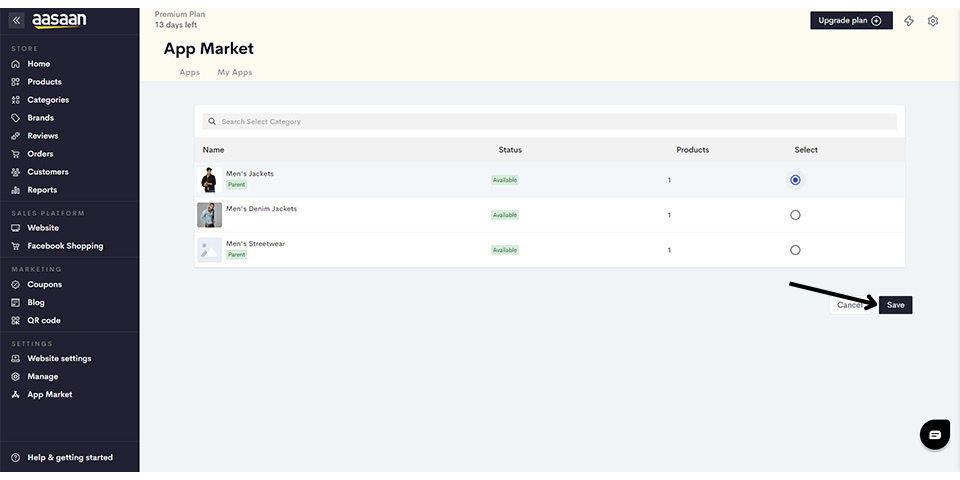This screenshot has width=960, height=480.
Task: Click the QR code icon in sidebar
Action: (16, 321)
